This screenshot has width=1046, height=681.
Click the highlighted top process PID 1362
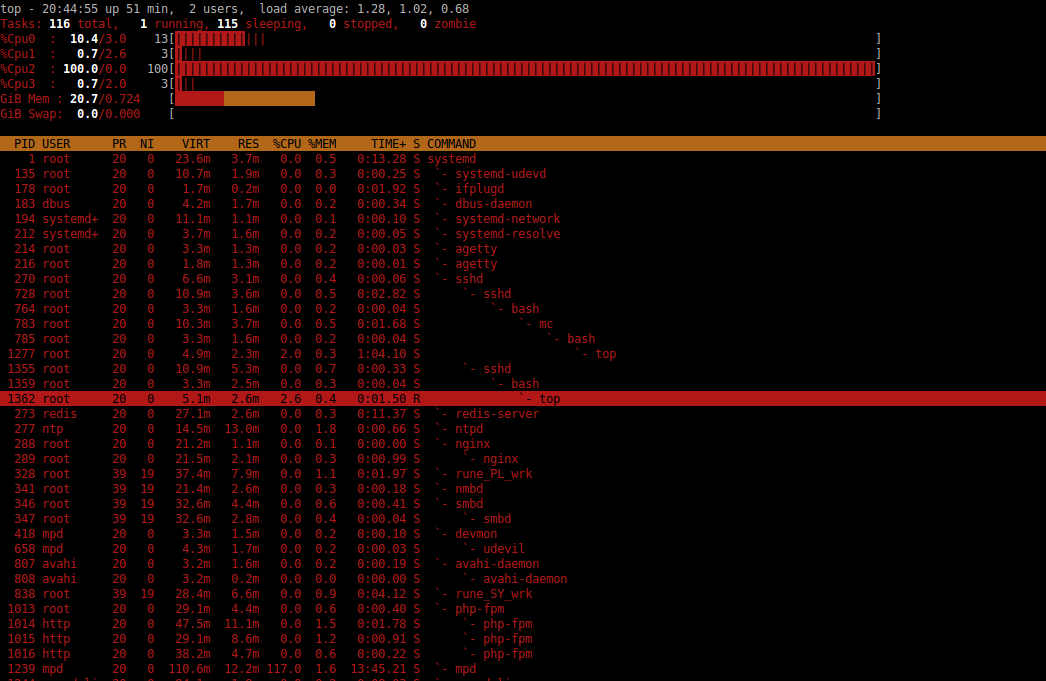pyautogui.click(x=523, y=399)
